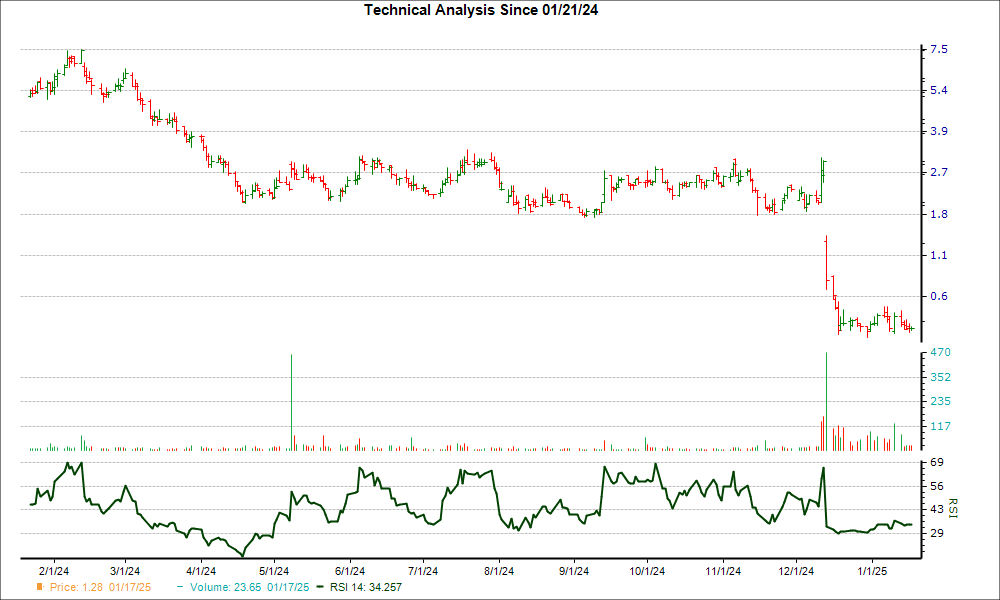Click the 56 RSI axis label

click(x=937, y=487)
